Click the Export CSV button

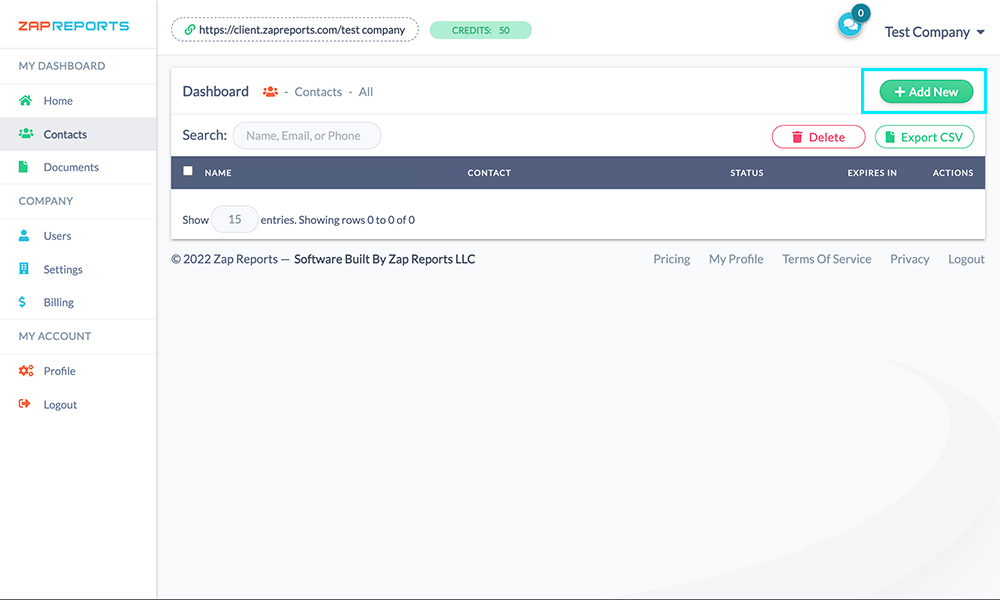coord(924,137)
